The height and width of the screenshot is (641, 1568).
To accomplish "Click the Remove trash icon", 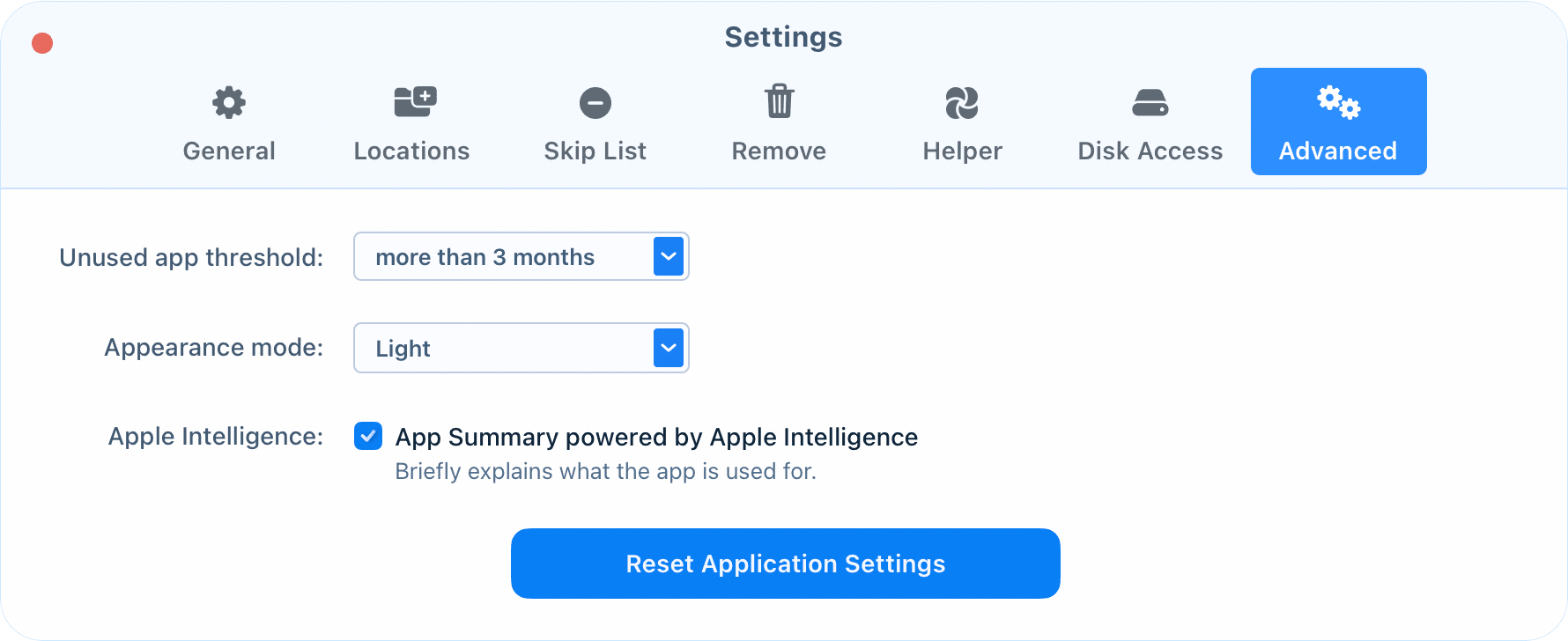I will (779, 102).
